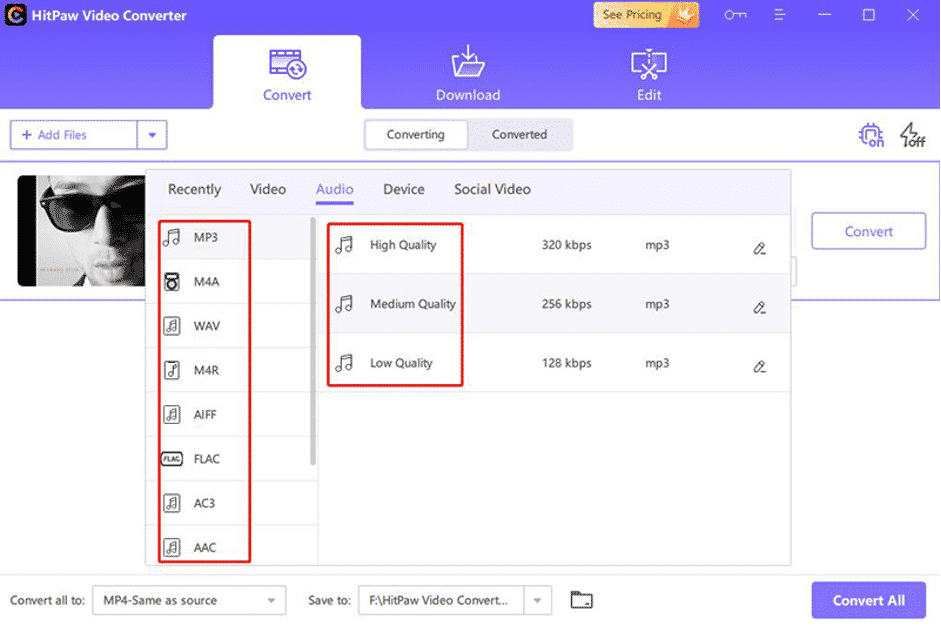Viewport: 941px width, 627px height.
Task: Click the key registration icon in title bar
Action: [x=735, y=15]
